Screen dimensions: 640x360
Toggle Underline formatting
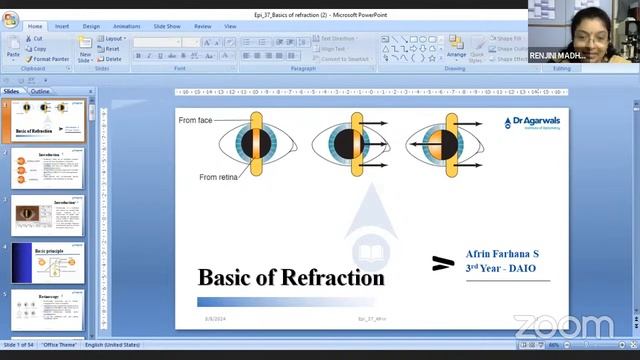pyautogui.click(x=160, y=56)
